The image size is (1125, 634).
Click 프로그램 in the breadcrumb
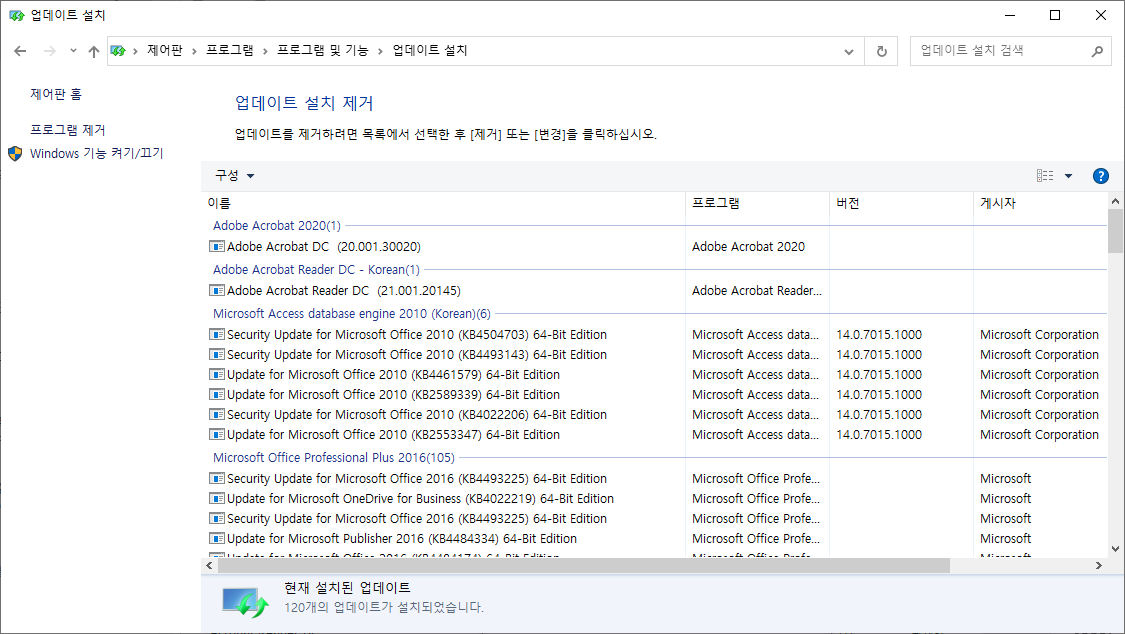point(230,50)
